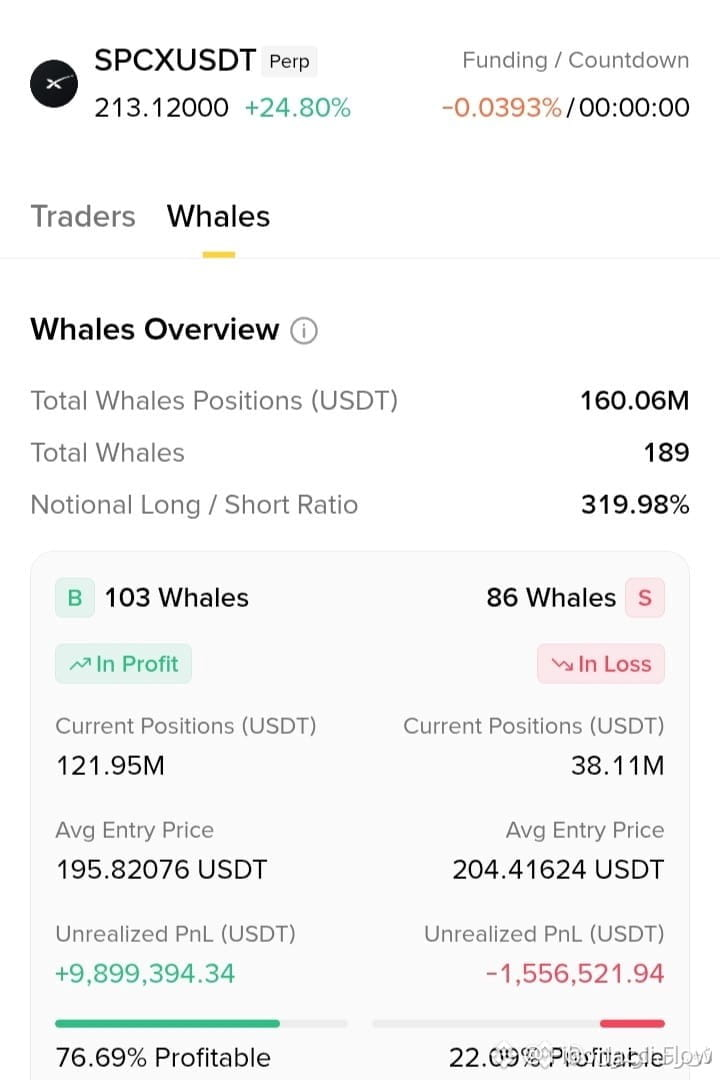Select the 86 Whales short heading

[x=551, y=597]
